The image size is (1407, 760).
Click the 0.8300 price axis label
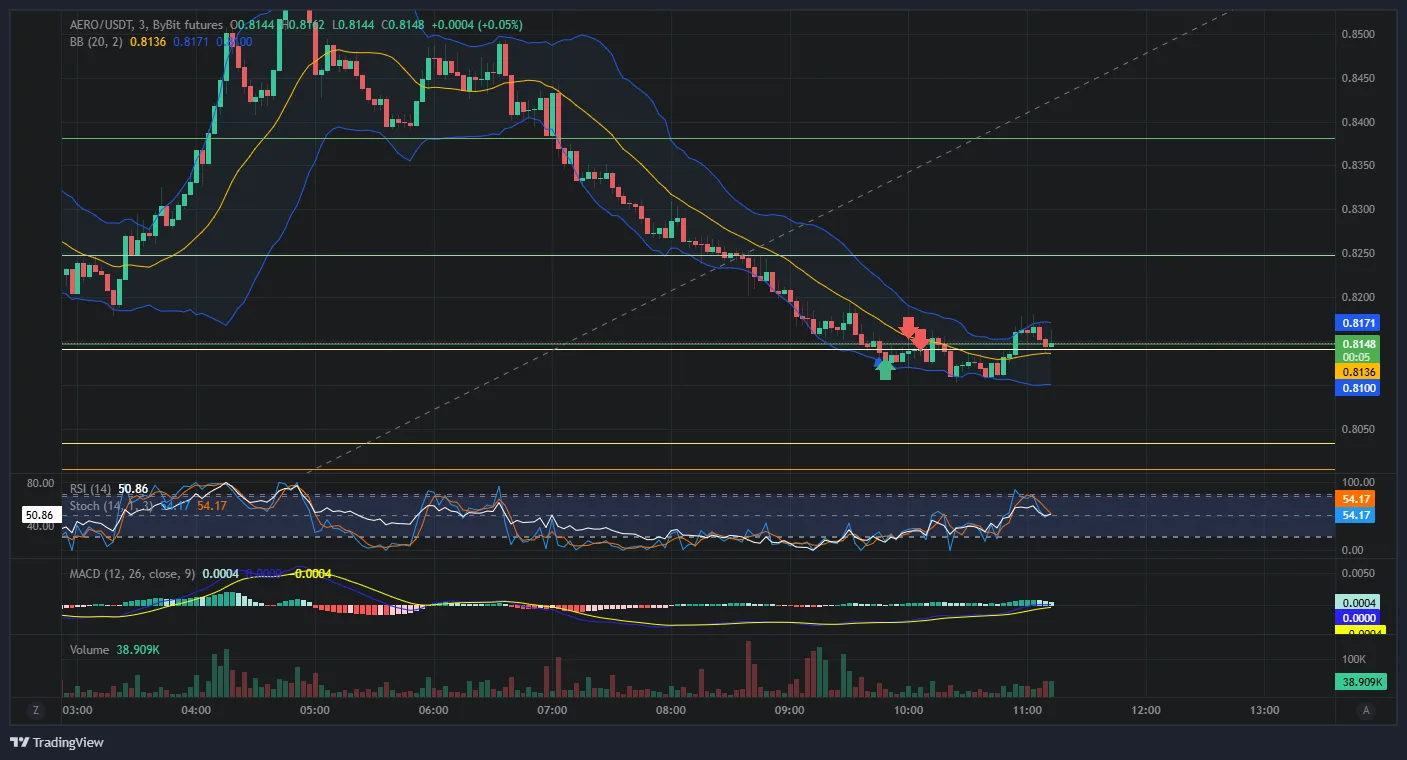pos(1360,210)
